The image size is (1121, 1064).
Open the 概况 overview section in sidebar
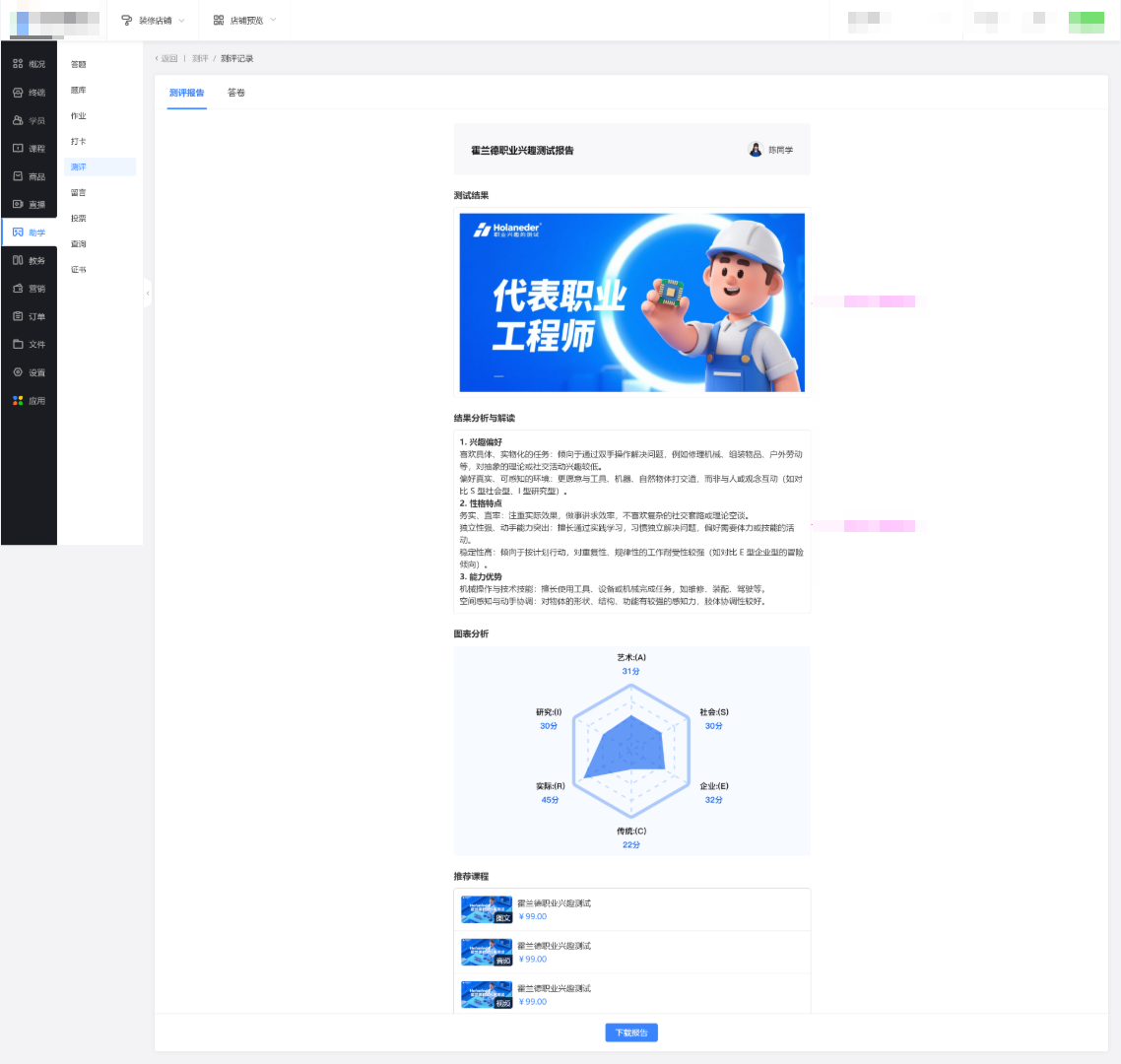click(x=29, y=64)
